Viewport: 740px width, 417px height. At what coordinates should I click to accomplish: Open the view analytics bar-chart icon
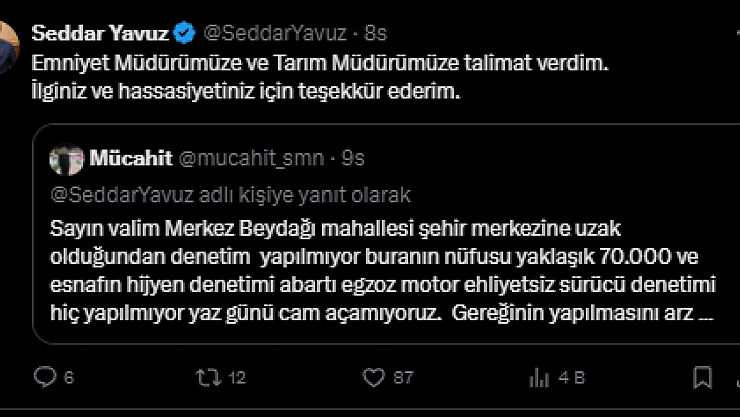(x=538, y=377)
